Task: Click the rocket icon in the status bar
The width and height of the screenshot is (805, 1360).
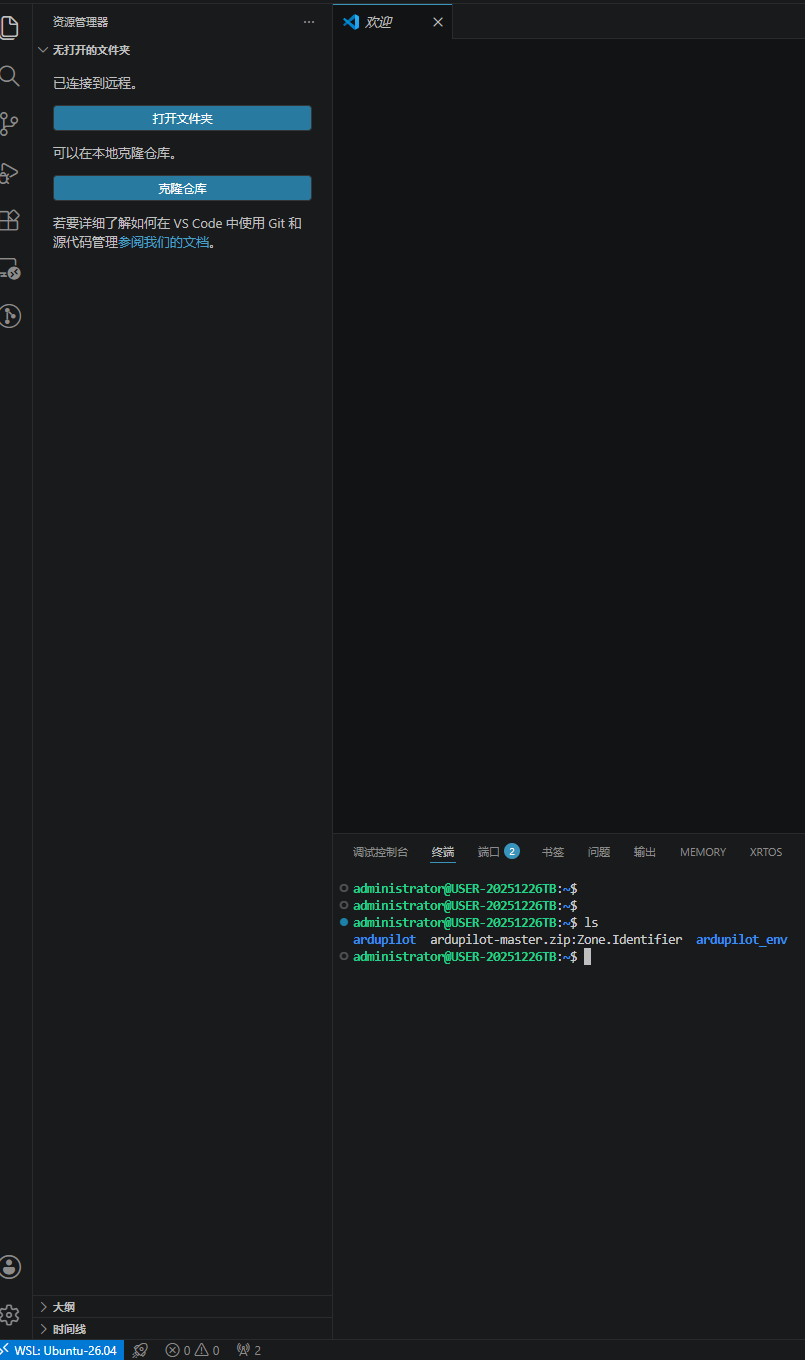Action: click(x=140, y=1350)
